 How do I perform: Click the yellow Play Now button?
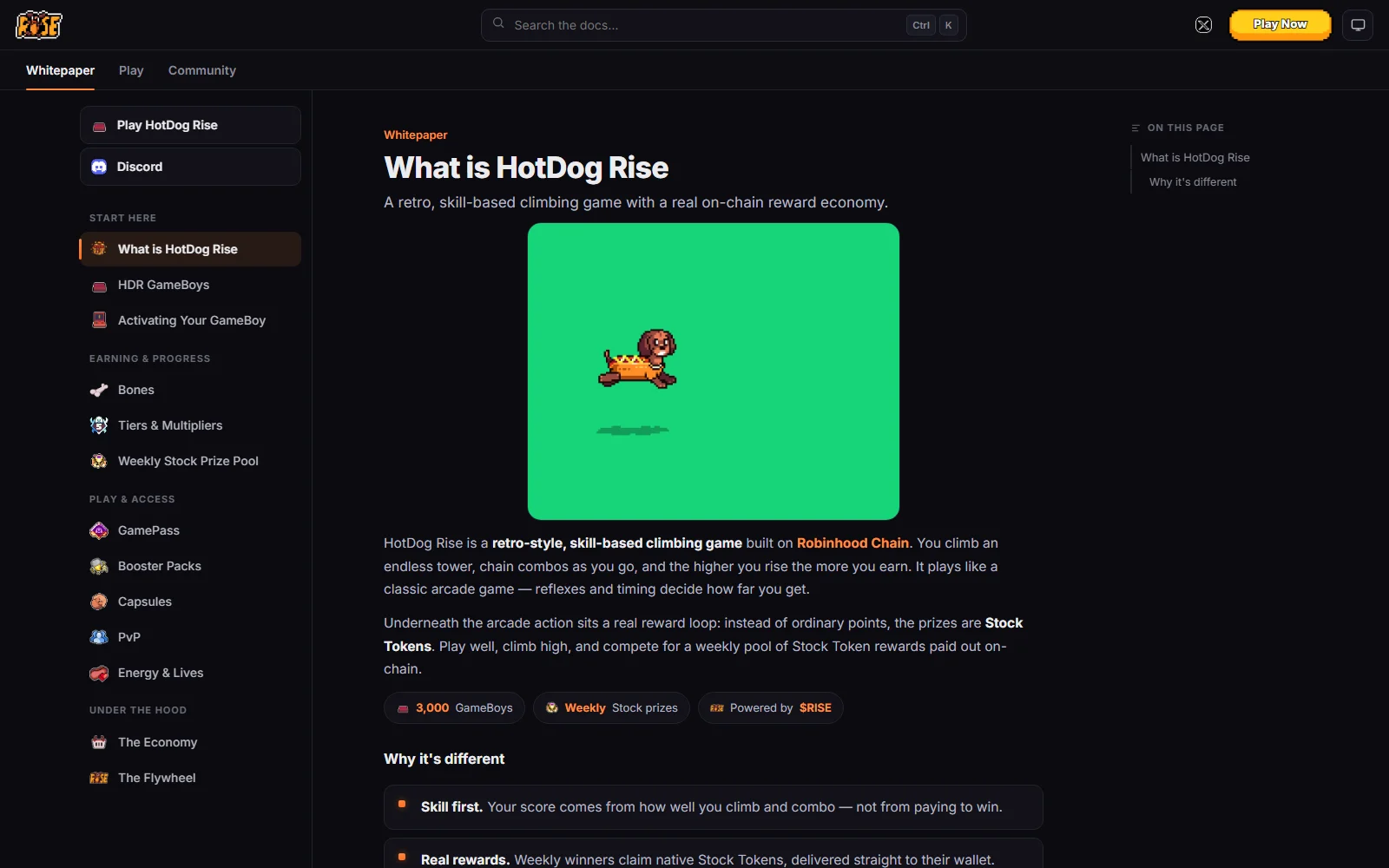1280,24
